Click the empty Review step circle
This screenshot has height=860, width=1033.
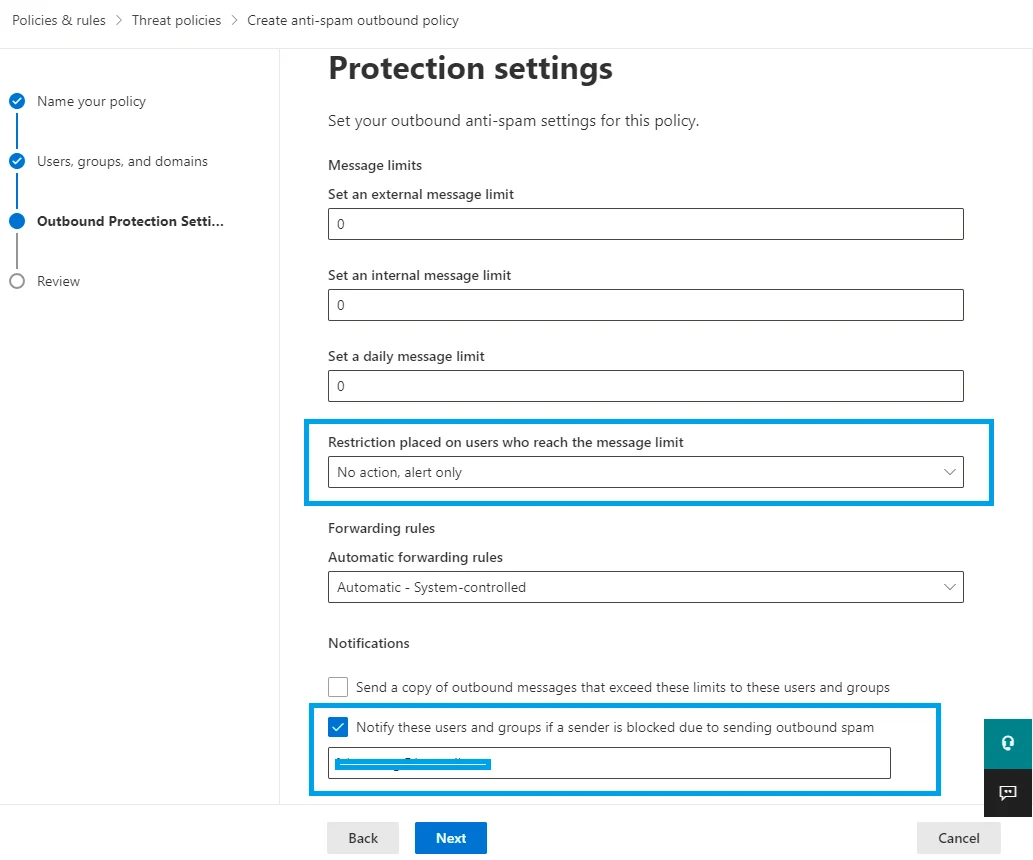pos(17,281)
